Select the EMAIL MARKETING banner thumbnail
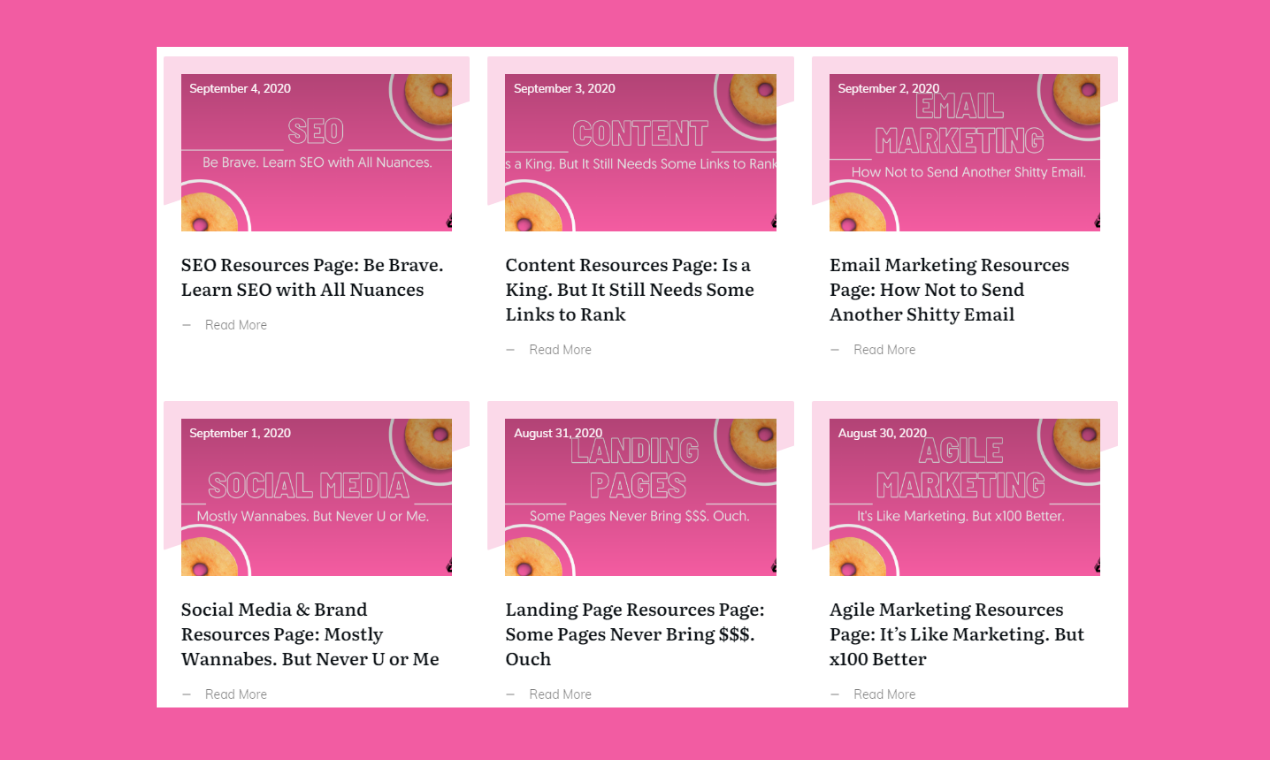 click(964, 150)
